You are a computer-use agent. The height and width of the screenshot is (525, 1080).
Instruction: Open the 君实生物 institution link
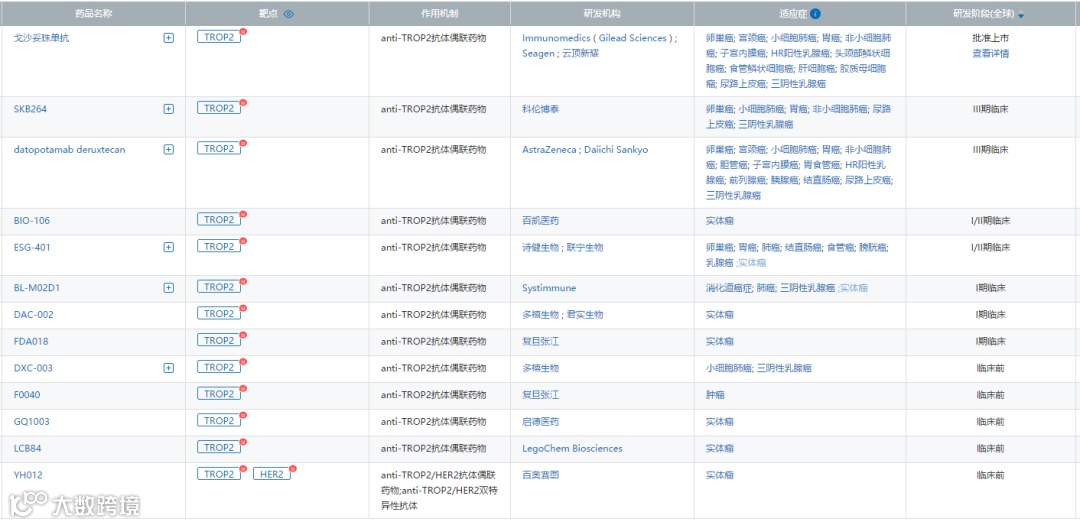[x=585, y=314]
